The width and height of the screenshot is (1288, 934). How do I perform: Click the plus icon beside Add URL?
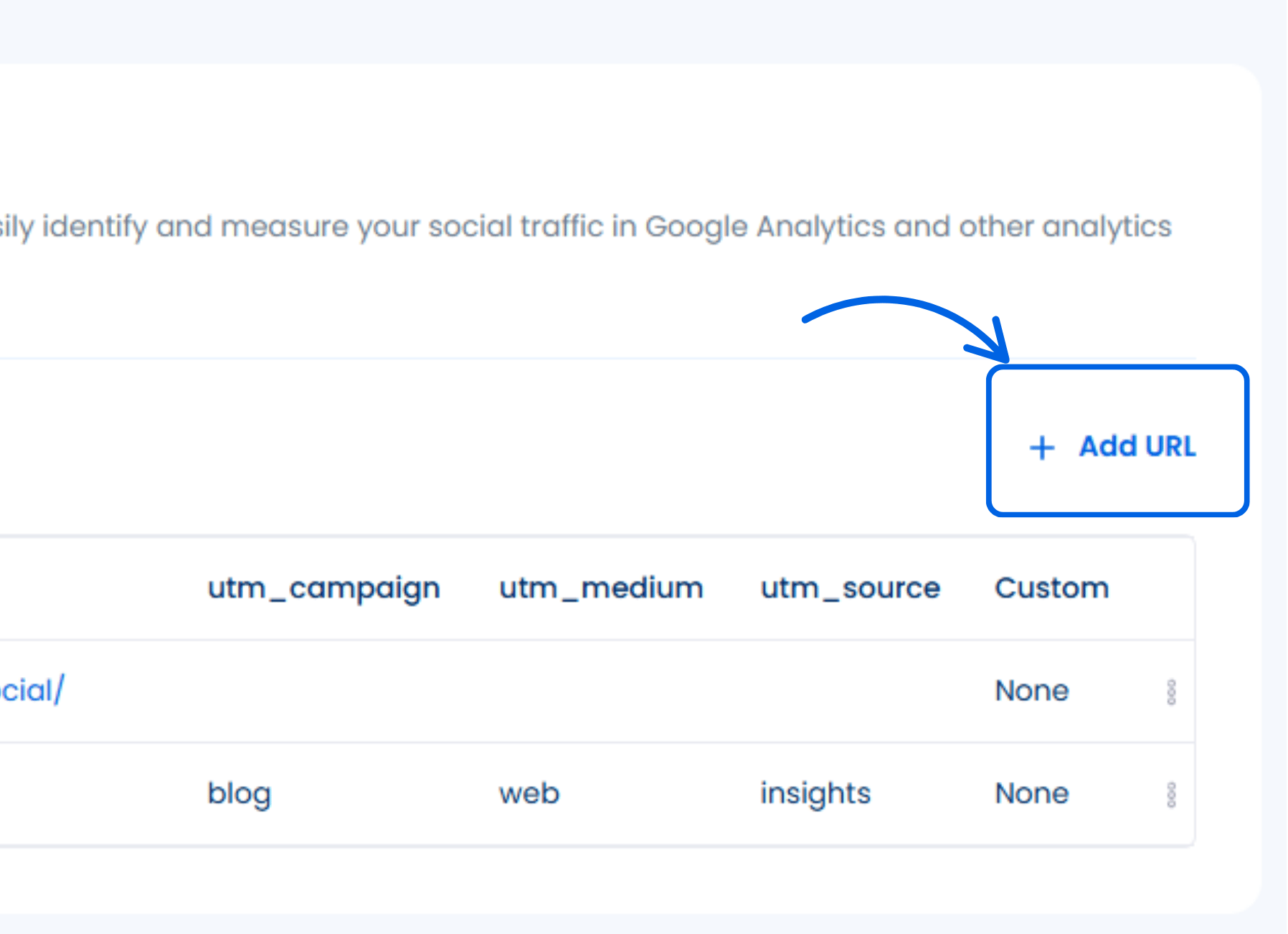[x=1042, y=448]
